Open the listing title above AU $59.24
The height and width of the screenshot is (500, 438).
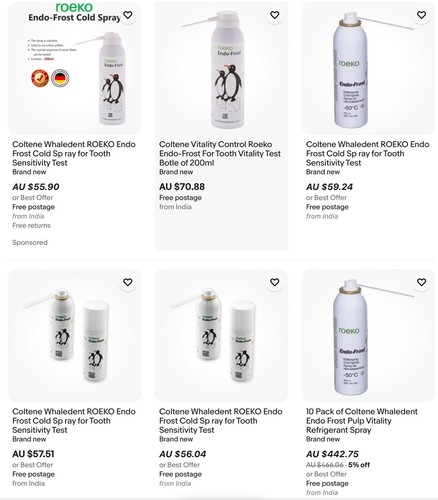tap(368, 154)
